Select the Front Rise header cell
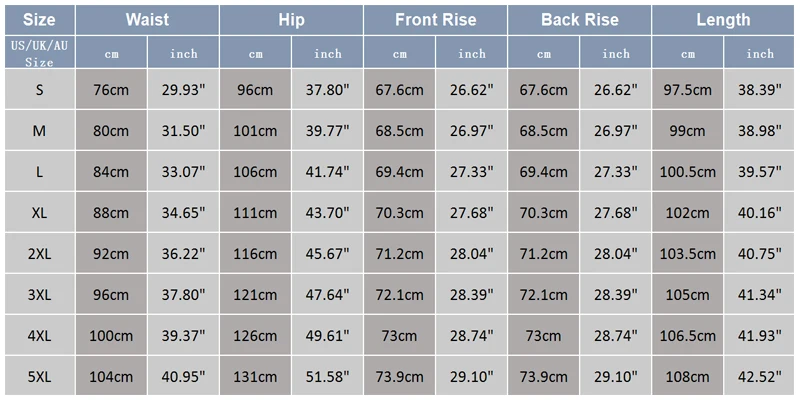Screen dimensions: 800x400 pyautogui.click(x=435, y=20)
